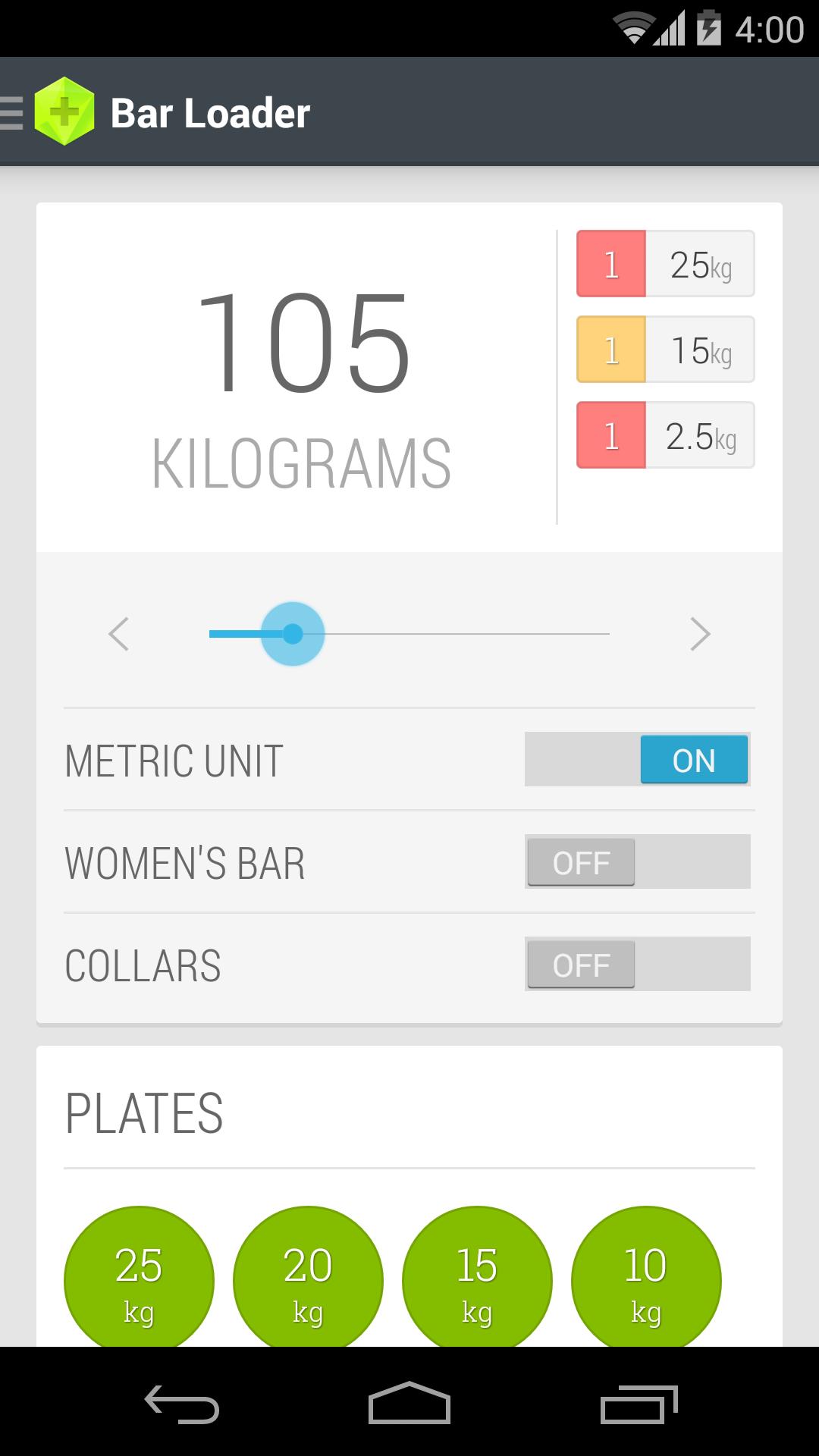Screen dimensions: 819x1456
Task: Enable the Women's Bar switch
Action: tap(637, 861)
